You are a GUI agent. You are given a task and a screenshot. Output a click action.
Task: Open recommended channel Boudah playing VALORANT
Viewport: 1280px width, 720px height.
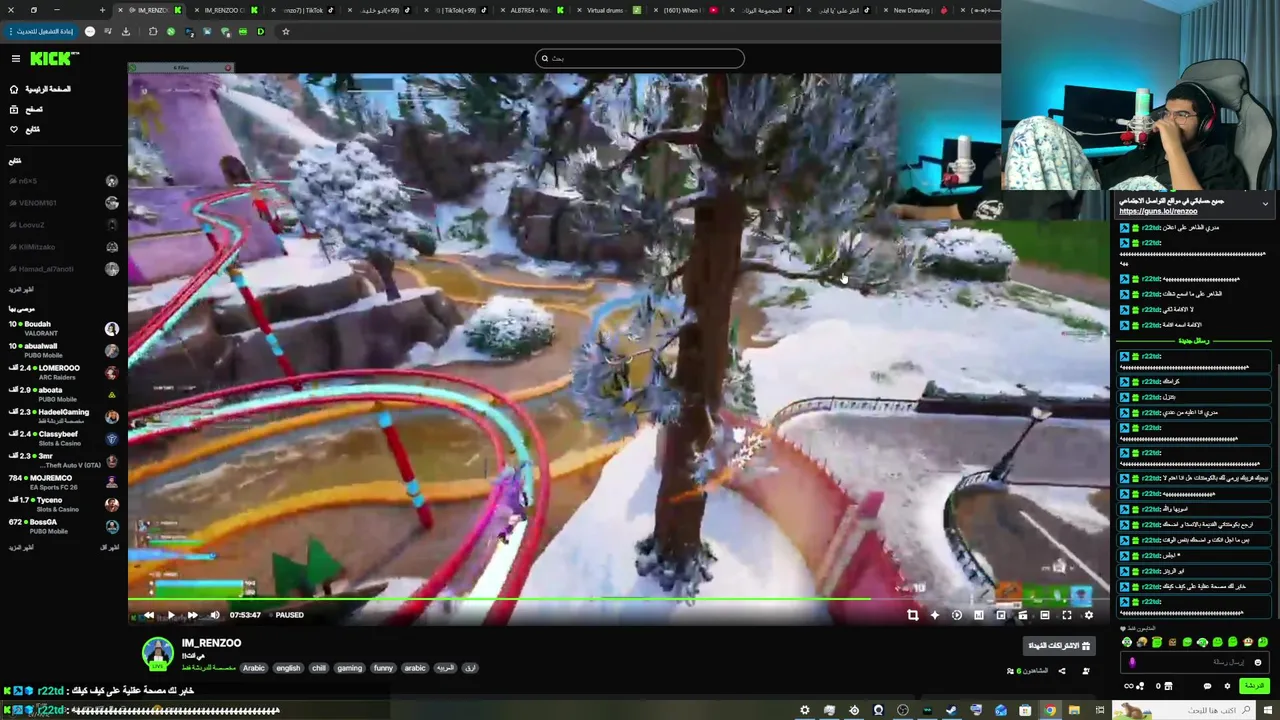point(63,328)
